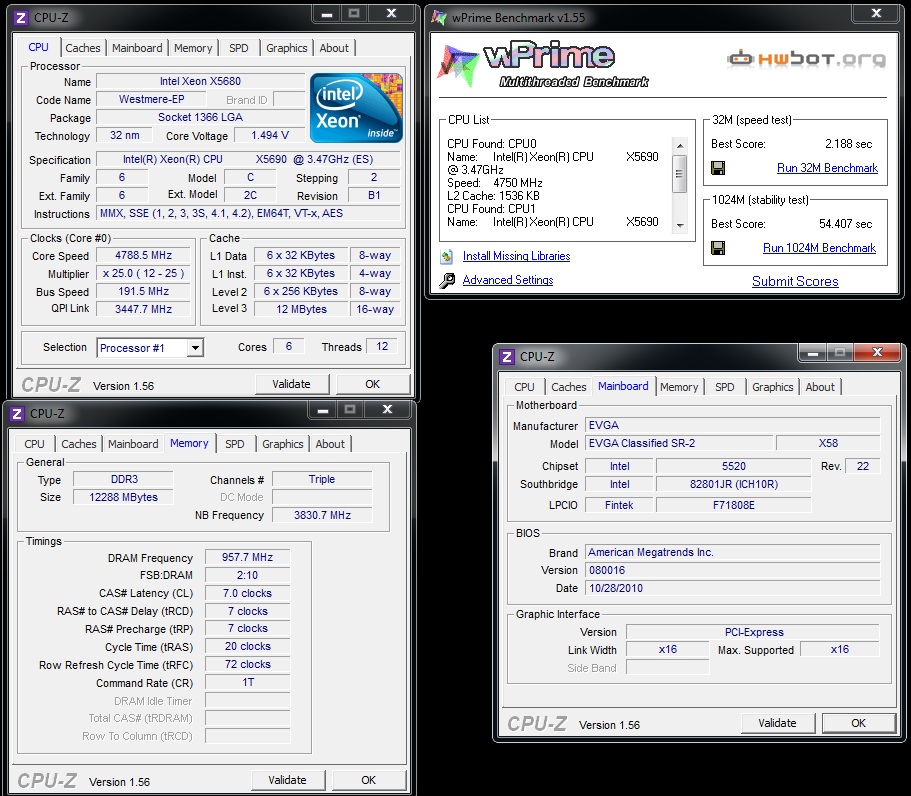Click the CPU List scrollbar thumb
The width and height of the screenshot is (911, 796).
click(x=680, y=174)
